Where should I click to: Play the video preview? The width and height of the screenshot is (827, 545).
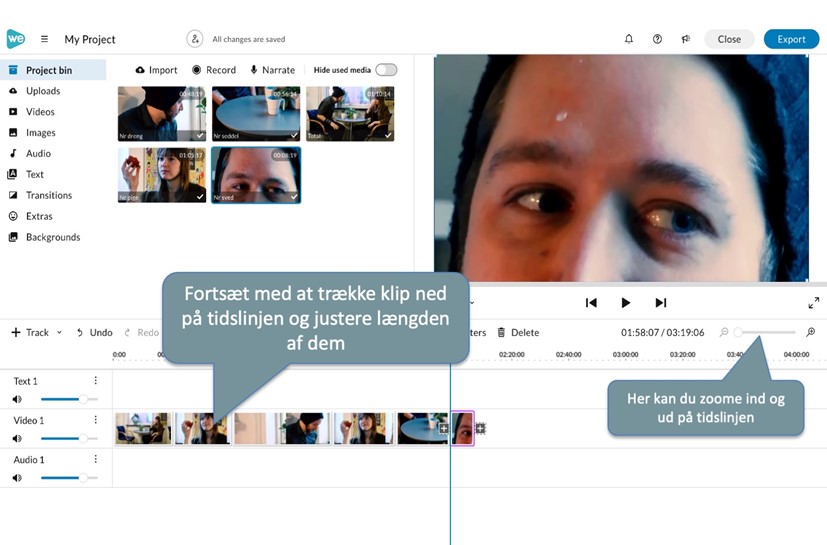coord(626,303)
